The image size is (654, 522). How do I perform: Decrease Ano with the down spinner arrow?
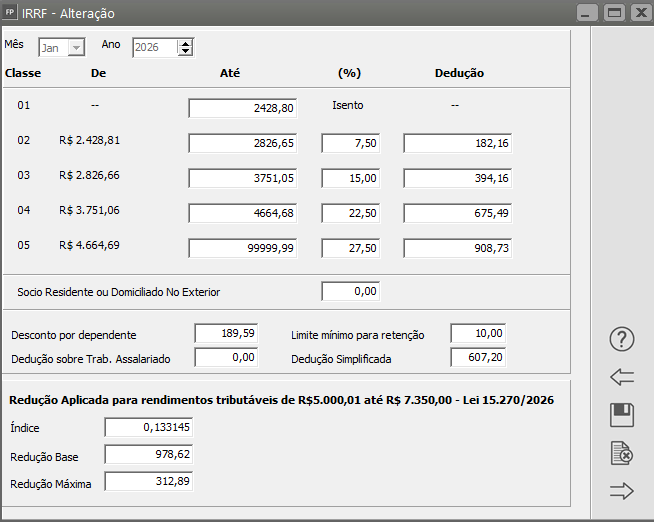(x=185, y=52)
